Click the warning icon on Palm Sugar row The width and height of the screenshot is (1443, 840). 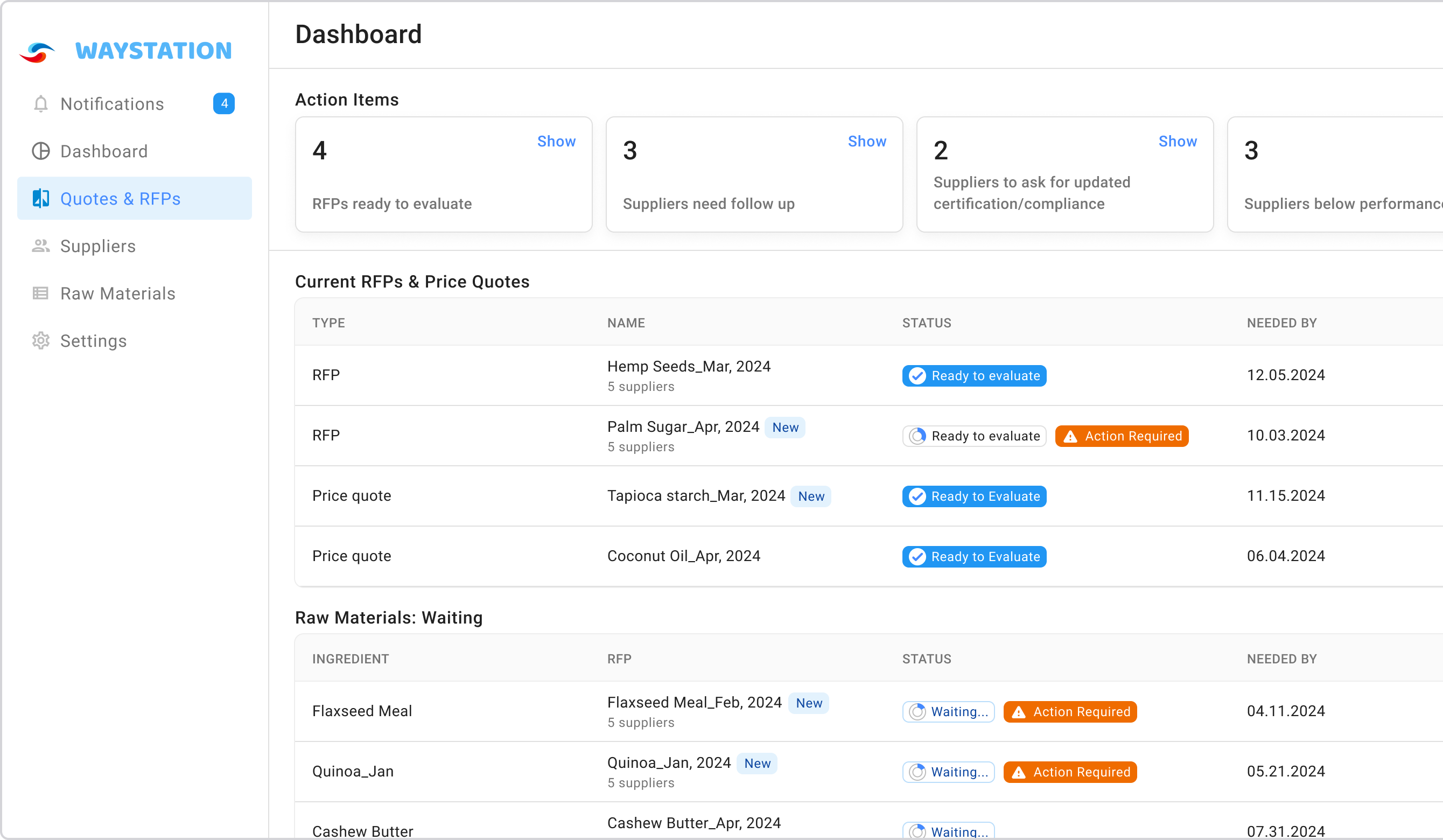1070,436
